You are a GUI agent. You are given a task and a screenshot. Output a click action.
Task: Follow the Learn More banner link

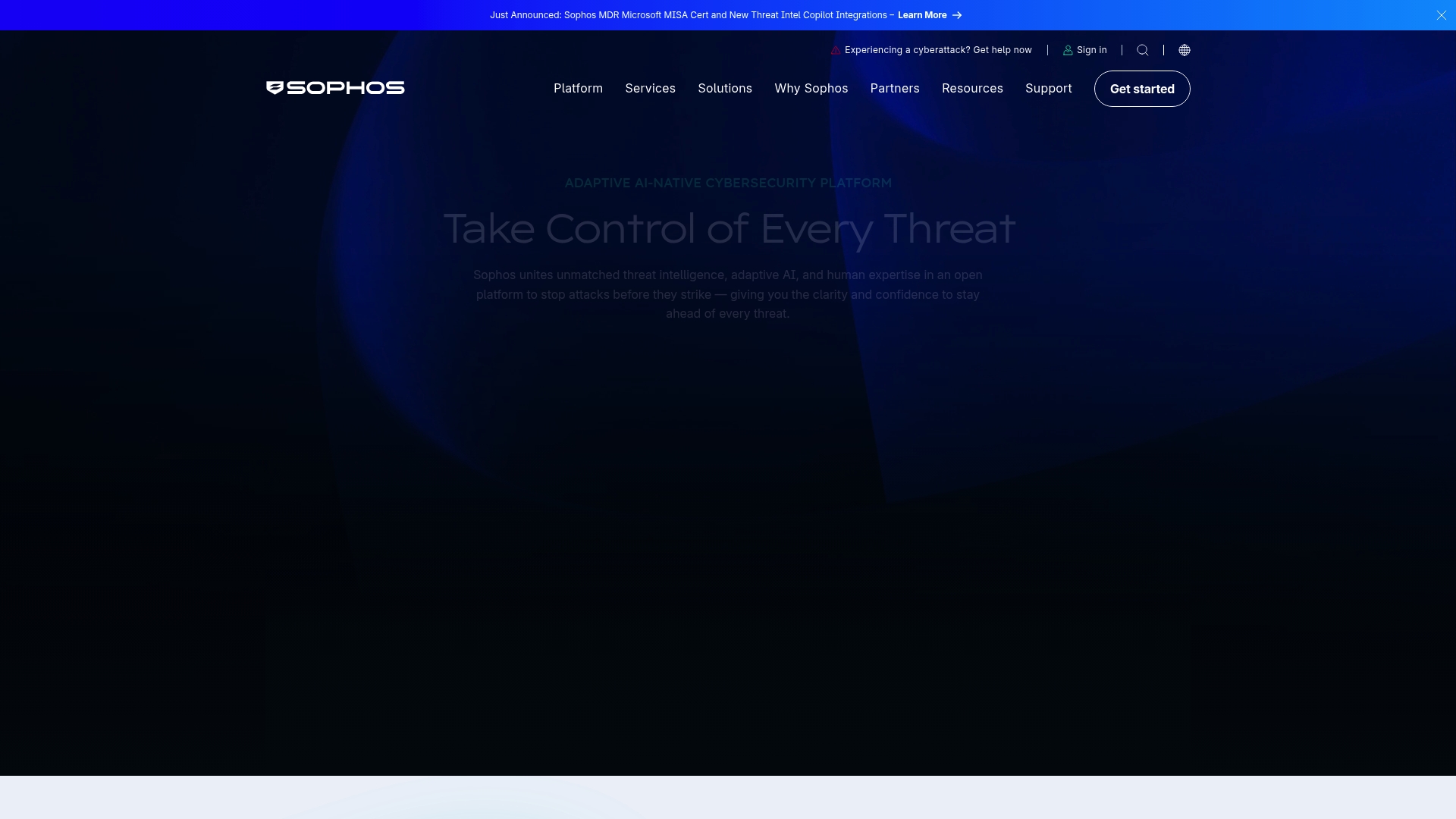click(922, 15)
